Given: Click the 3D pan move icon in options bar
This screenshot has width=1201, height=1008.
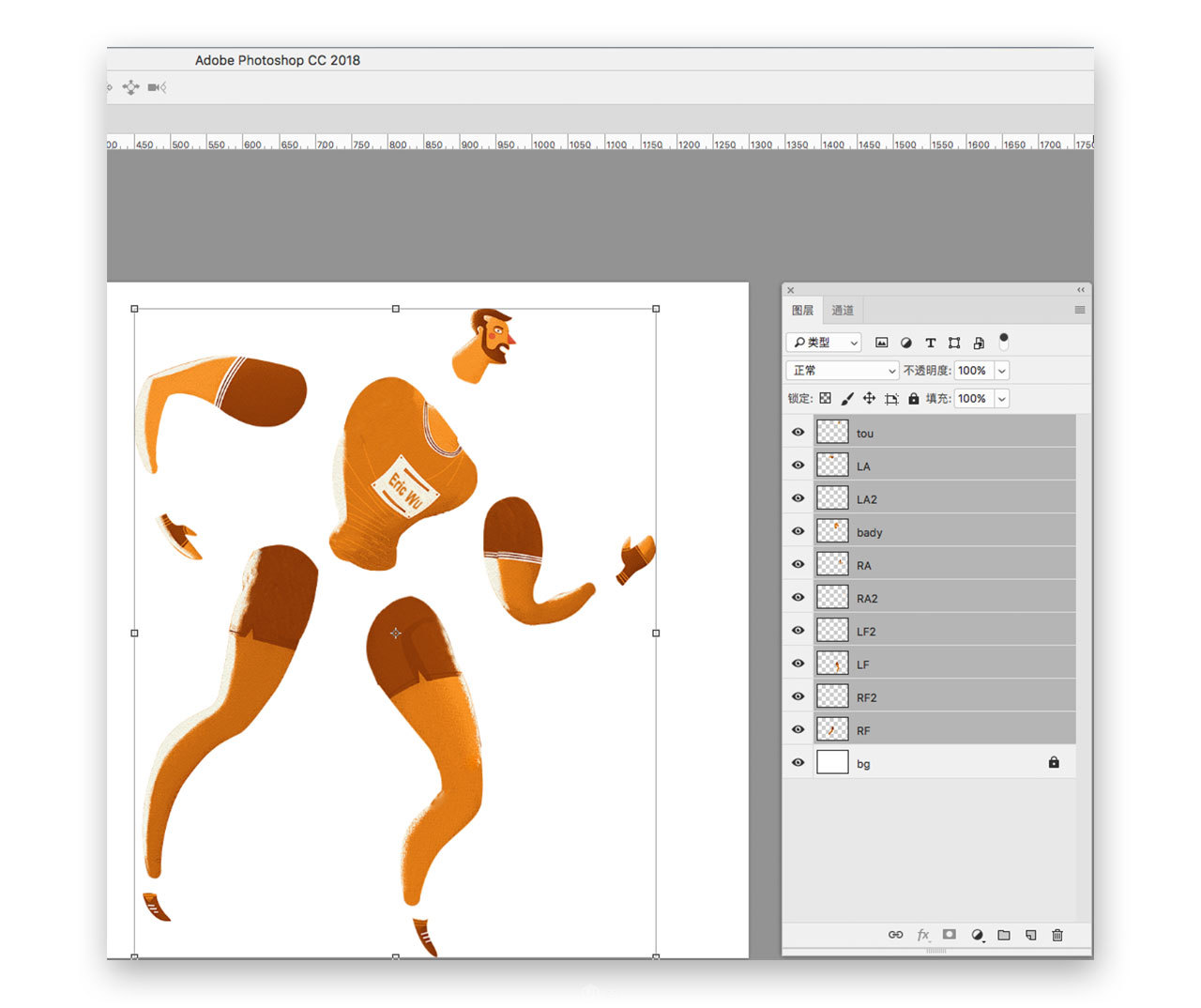Looking at the screenshot, I should coord(130,87).
